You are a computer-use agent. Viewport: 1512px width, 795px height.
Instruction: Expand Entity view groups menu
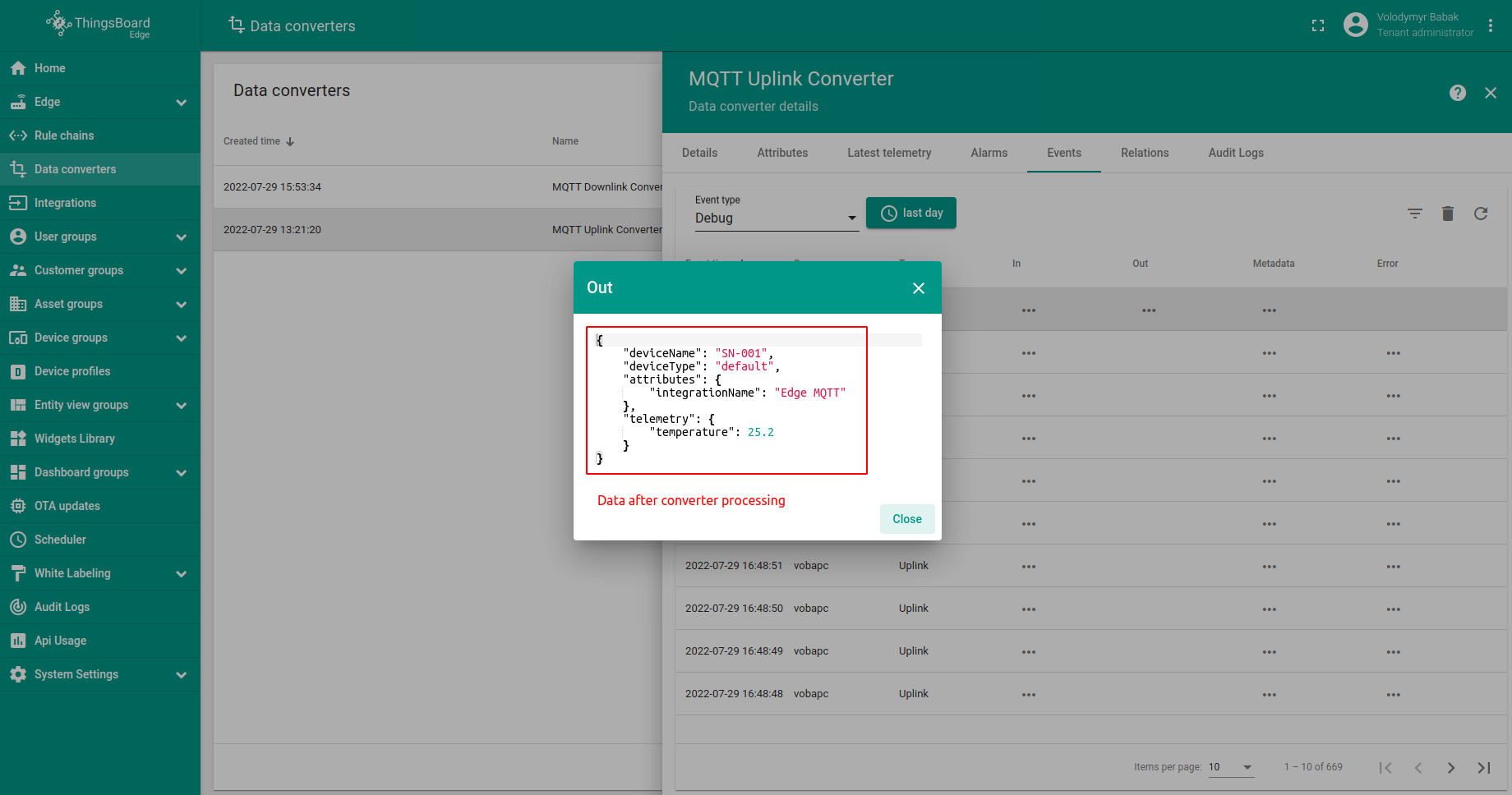[182, 406]
